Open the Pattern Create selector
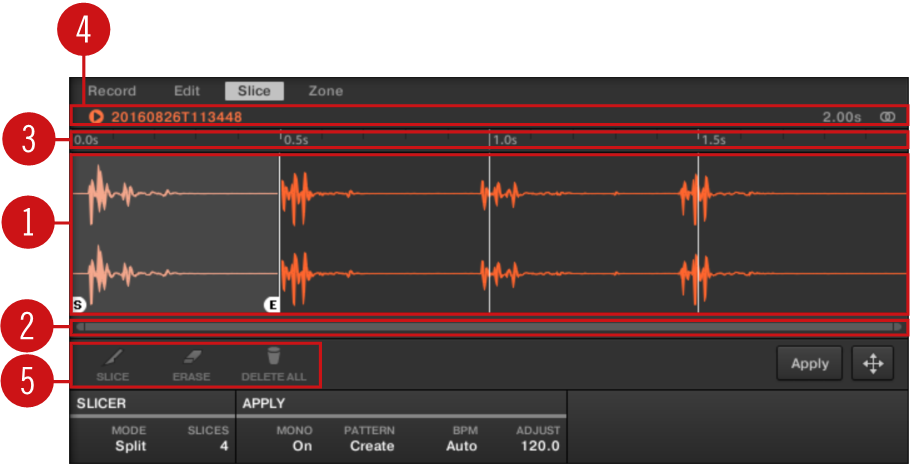The width and height of the screenshot is (910, 467). click(371, 446)
